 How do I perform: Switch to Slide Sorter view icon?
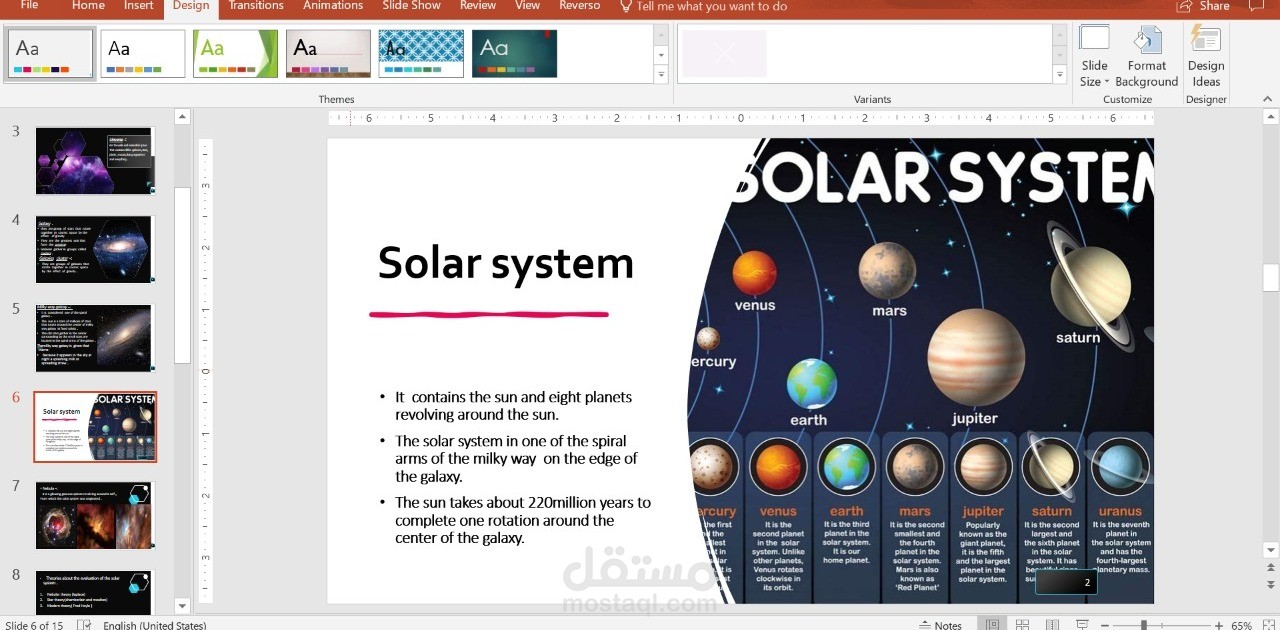click(1022, 625)
